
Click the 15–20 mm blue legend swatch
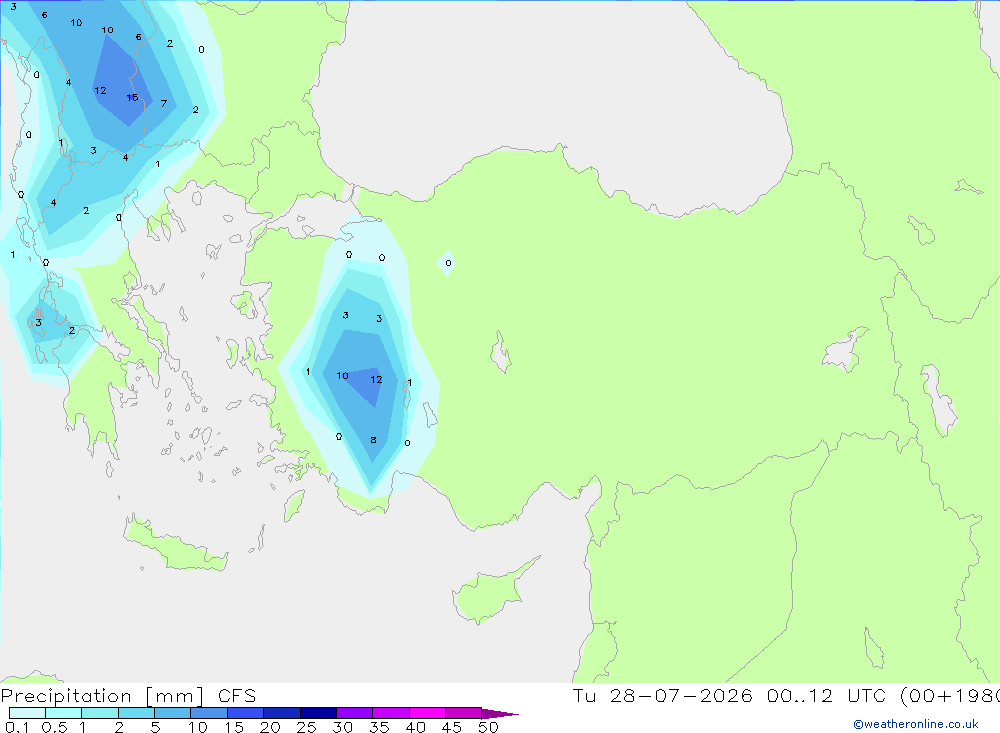point(246,713)
